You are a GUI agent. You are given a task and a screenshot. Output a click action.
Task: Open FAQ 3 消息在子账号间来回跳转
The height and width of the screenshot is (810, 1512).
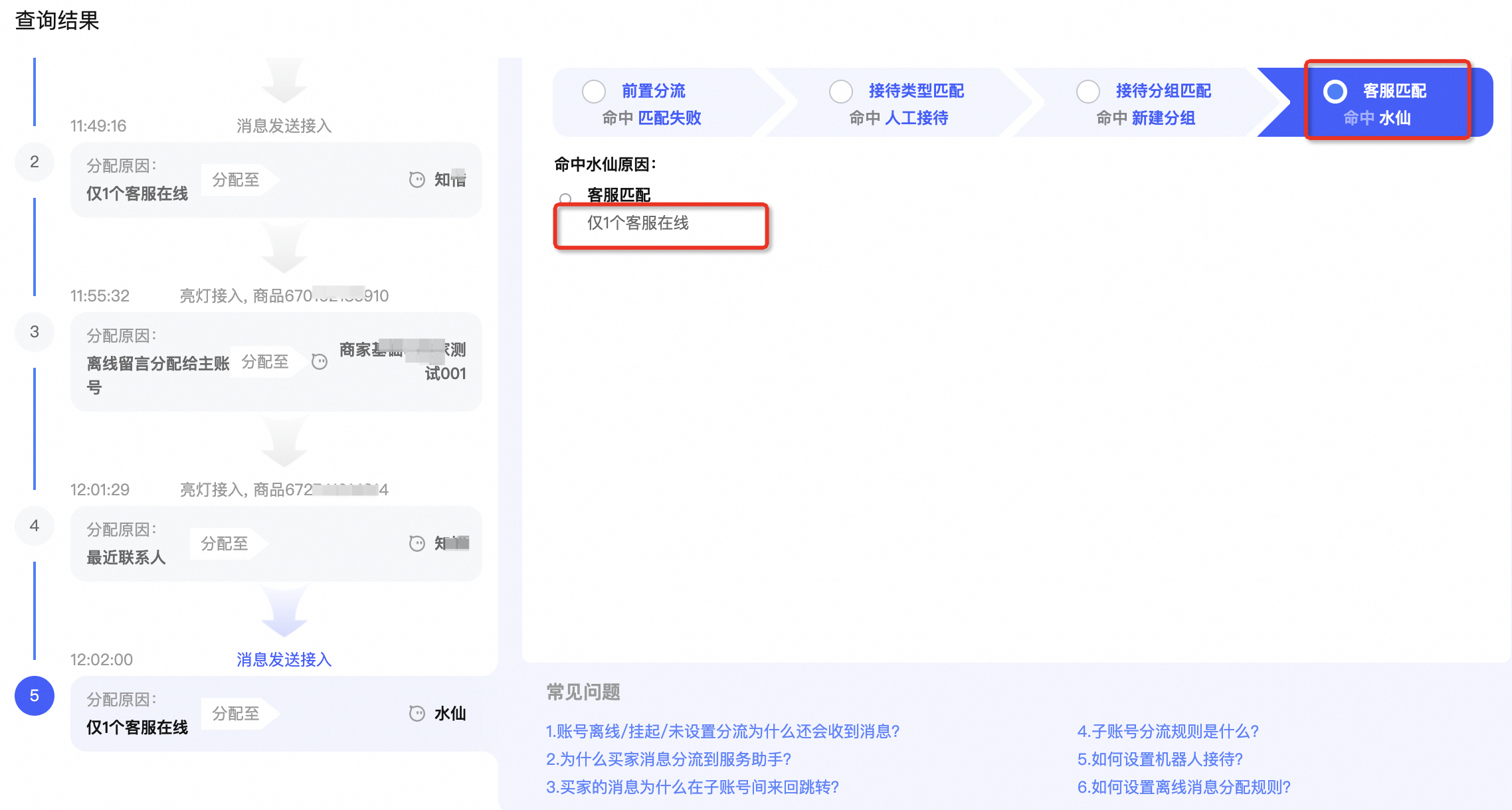[x=692, y=787]
